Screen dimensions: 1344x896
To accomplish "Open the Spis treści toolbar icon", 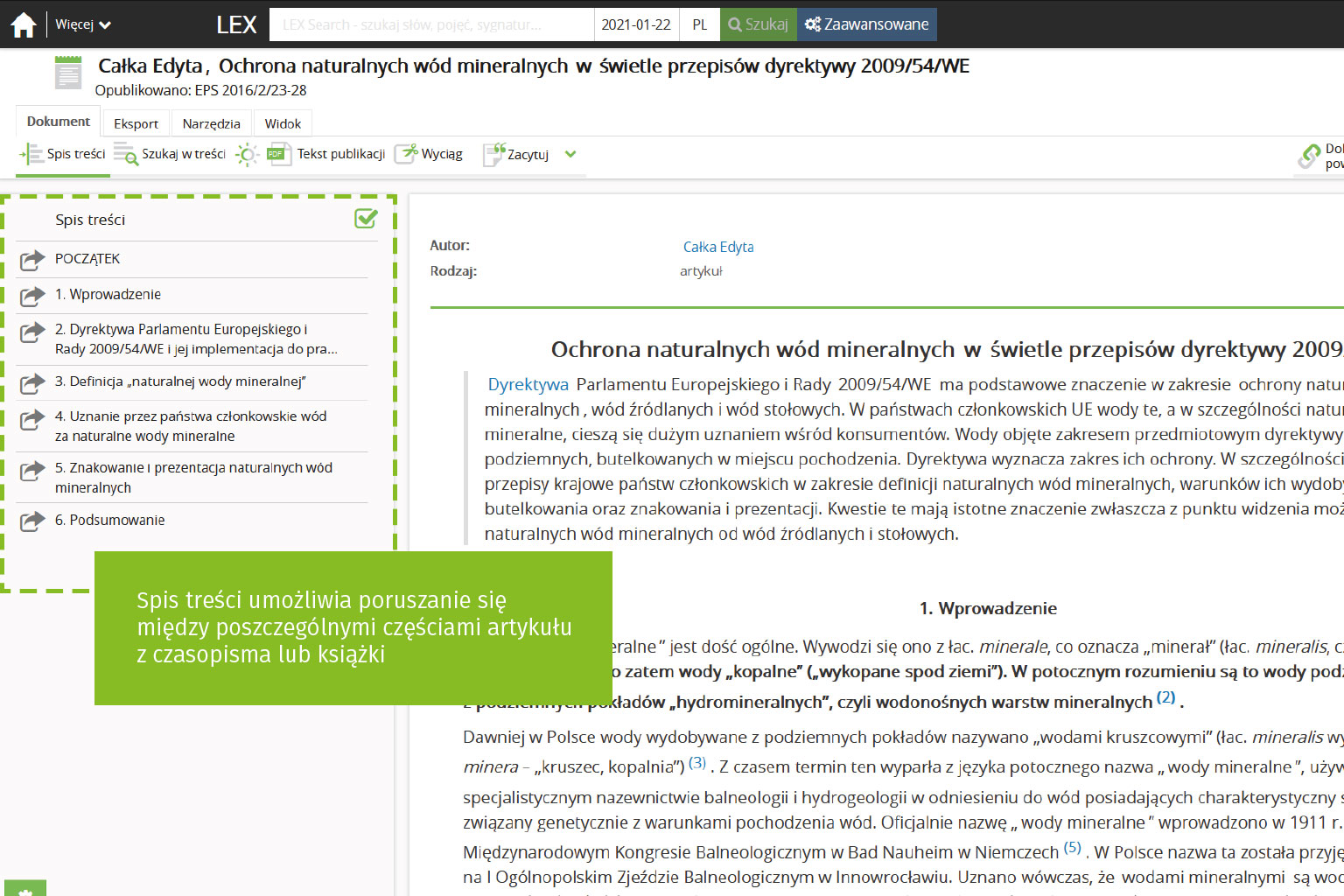I will pos(31,154).
